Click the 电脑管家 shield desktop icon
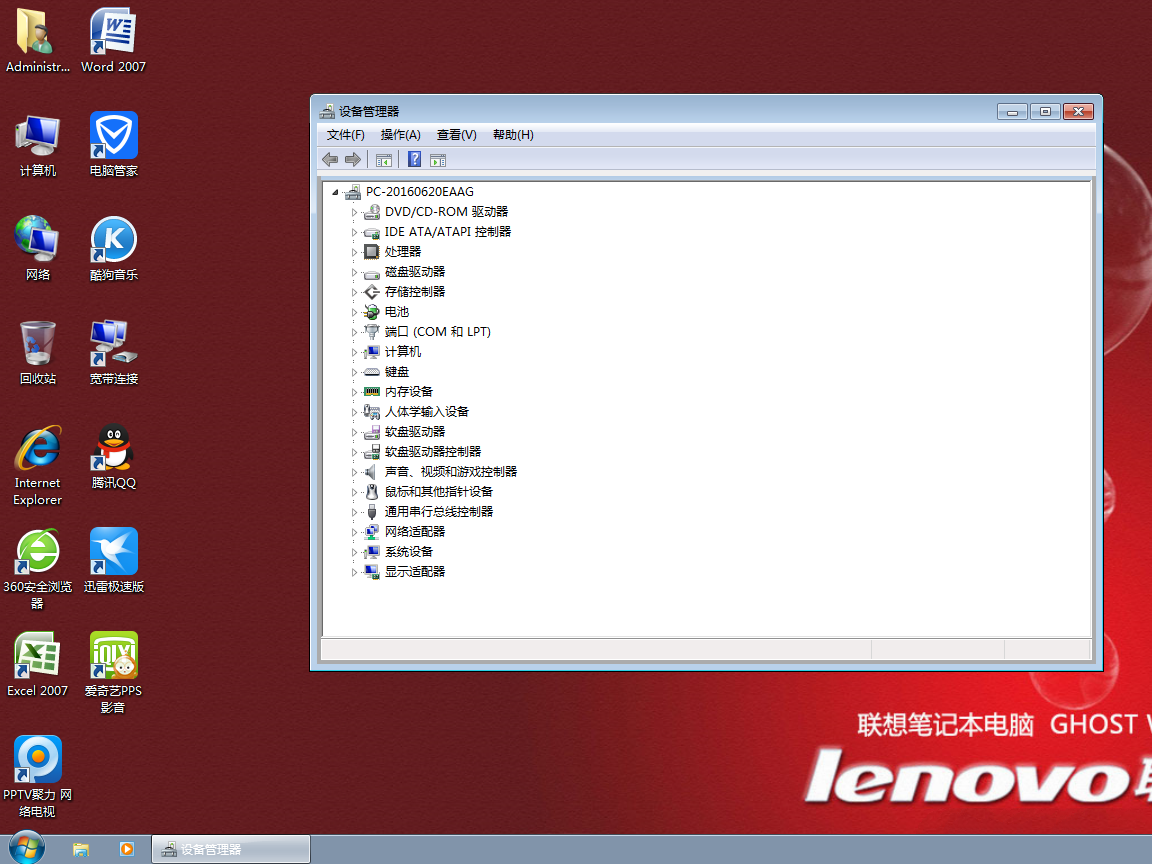The height and width of the screenshot is (864, 1152). 113,136
